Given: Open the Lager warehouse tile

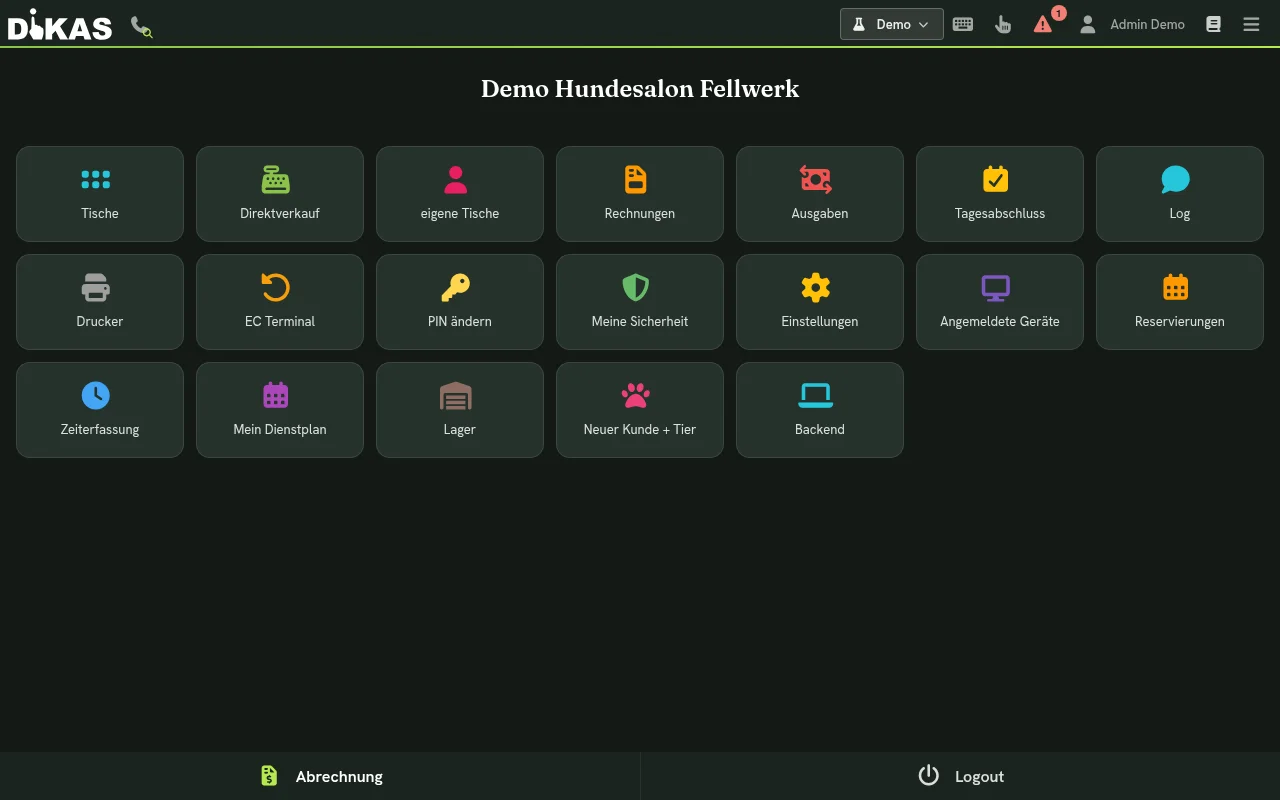Looking at the screenshot, I should [460, 410].
